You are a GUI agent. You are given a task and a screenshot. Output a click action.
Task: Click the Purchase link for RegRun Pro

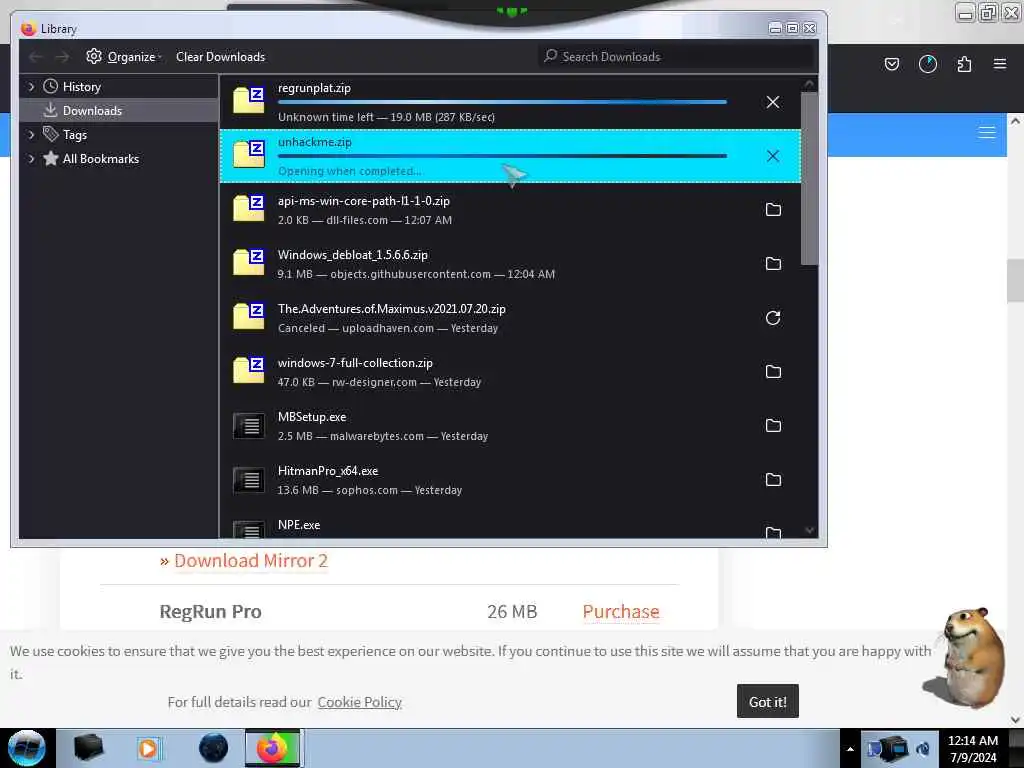click(621, 612)
